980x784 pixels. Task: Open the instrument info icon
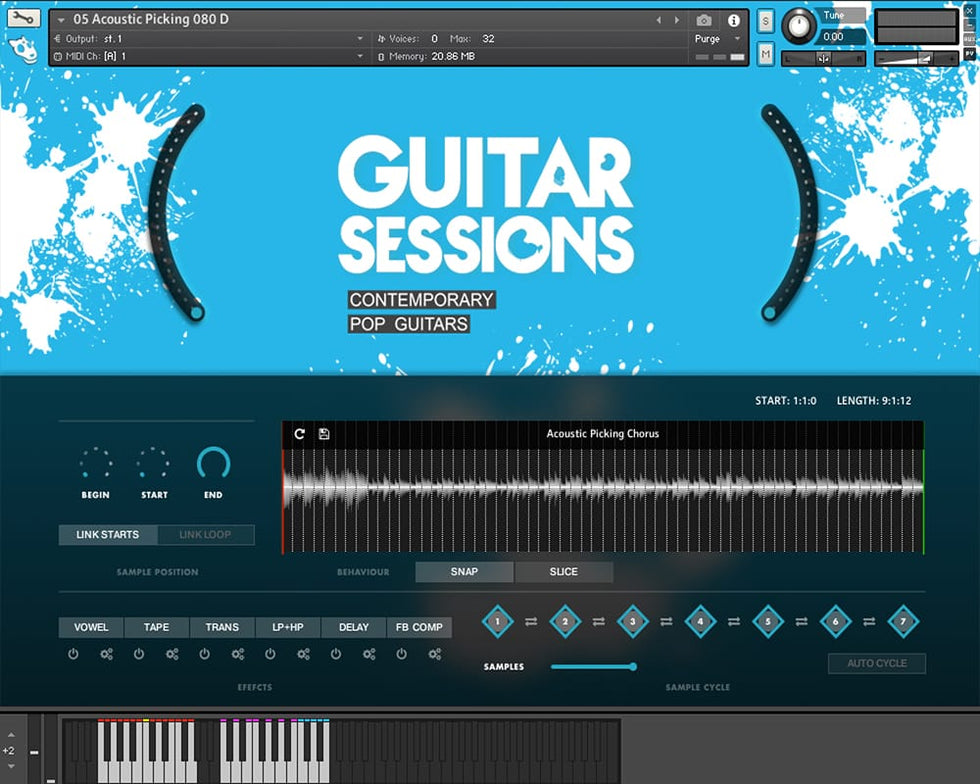(734, 20)
